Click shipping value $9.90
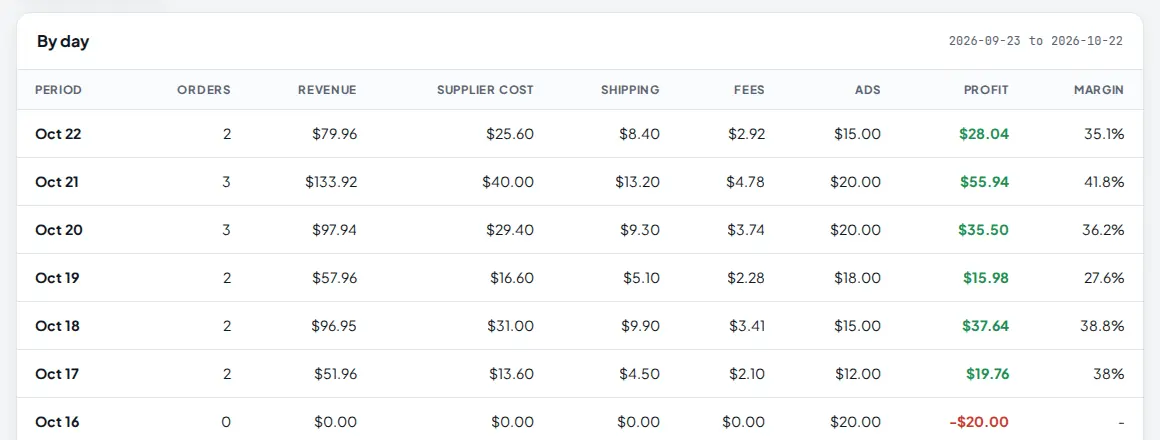The image size is (1160, 440). pos(640,326)
